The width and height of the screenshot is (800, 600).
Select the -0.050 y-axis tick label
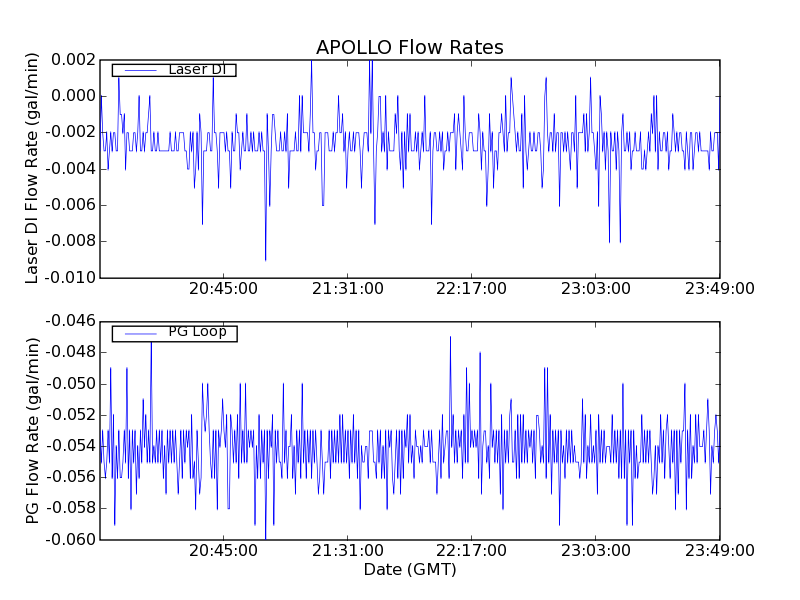tap(70, 384)
